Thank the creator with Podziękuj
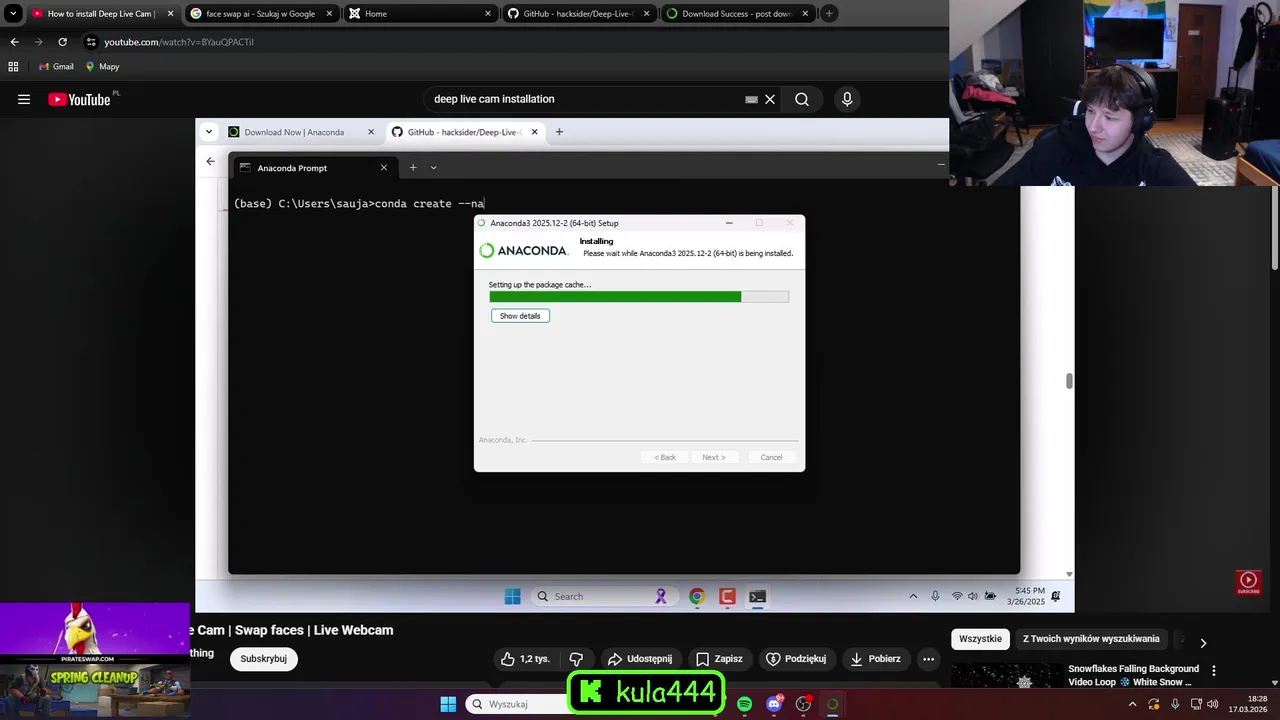The height and width of the screenshot is (720, 1280). [x=796, y=659]
